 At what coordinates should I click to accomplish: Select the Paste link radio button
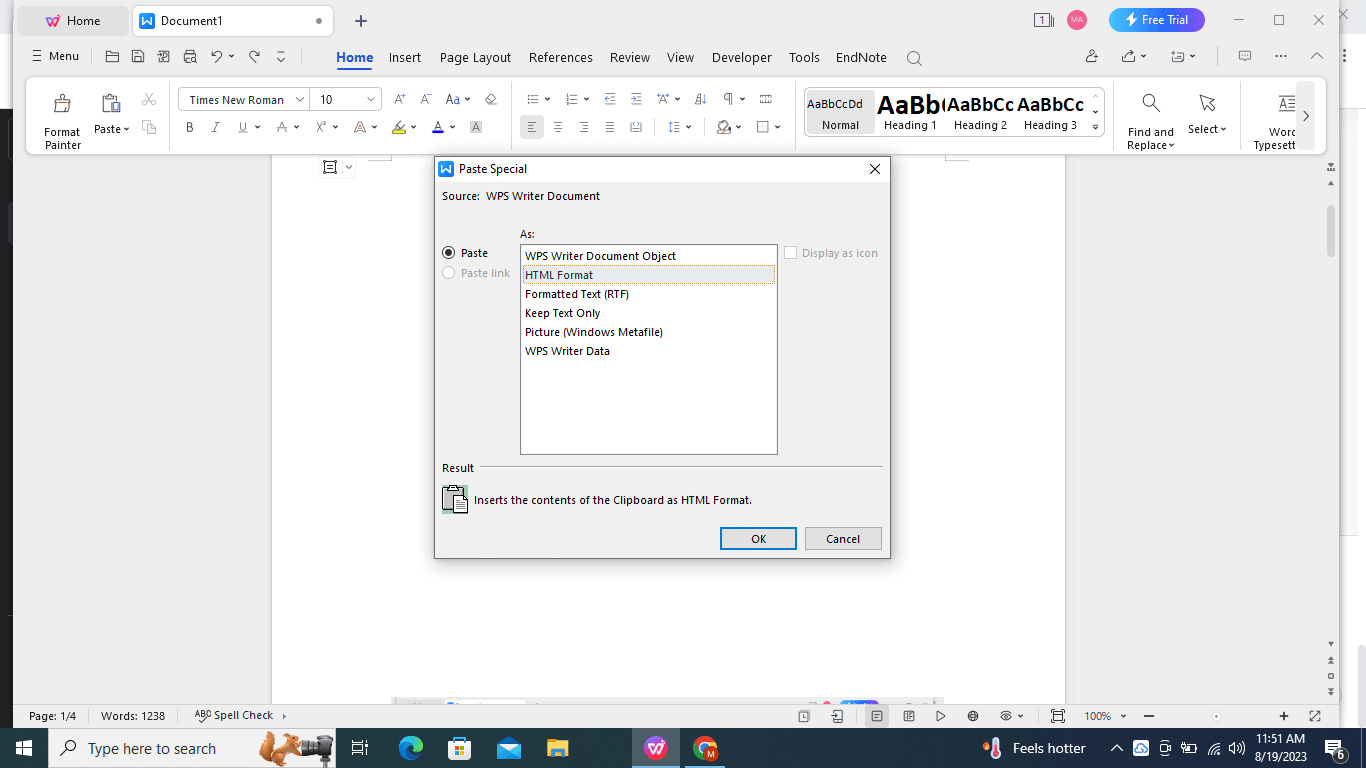(x=449, y=273)
